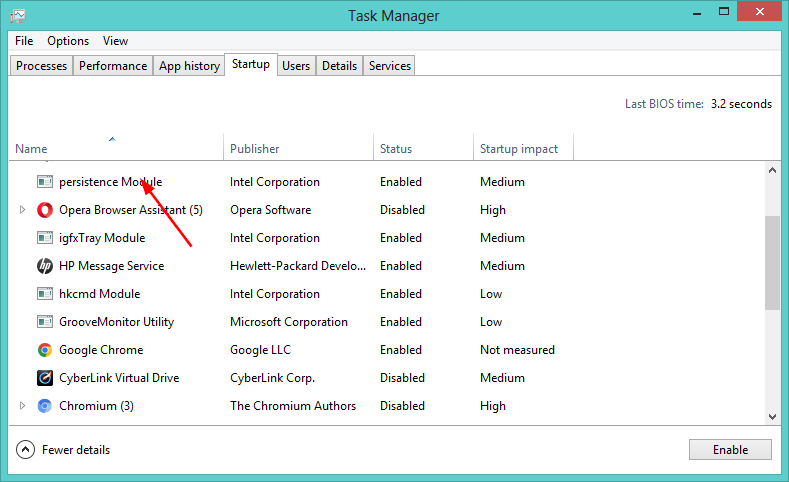The image size is (789, 482).
Task: Expand the Opera Browser Assistant group
Action: coord(23,210)
